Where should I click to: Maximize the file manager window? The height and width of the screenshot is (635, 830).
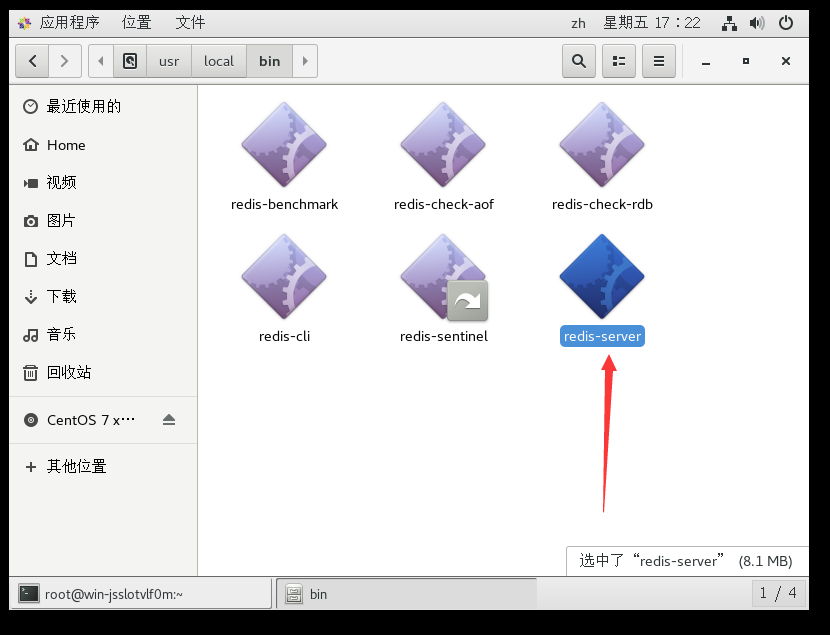point(746,61)
